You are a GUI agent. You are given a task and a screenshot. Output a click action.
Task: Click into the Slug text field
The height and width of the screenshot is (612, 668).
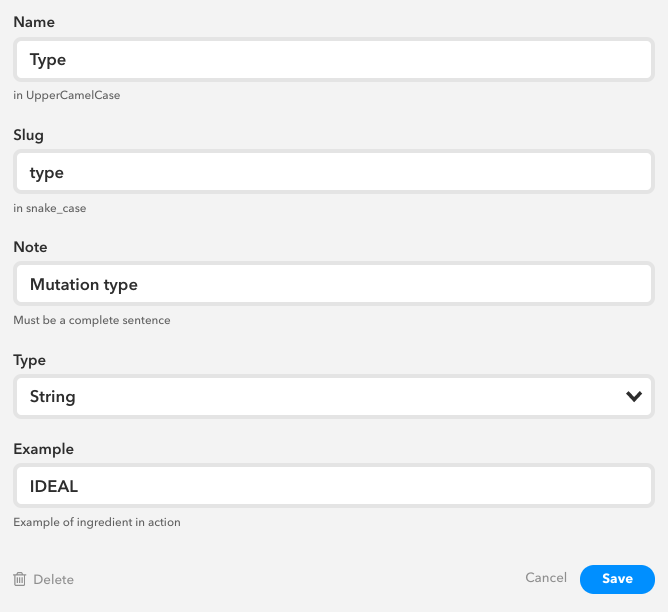click(334, 173)
